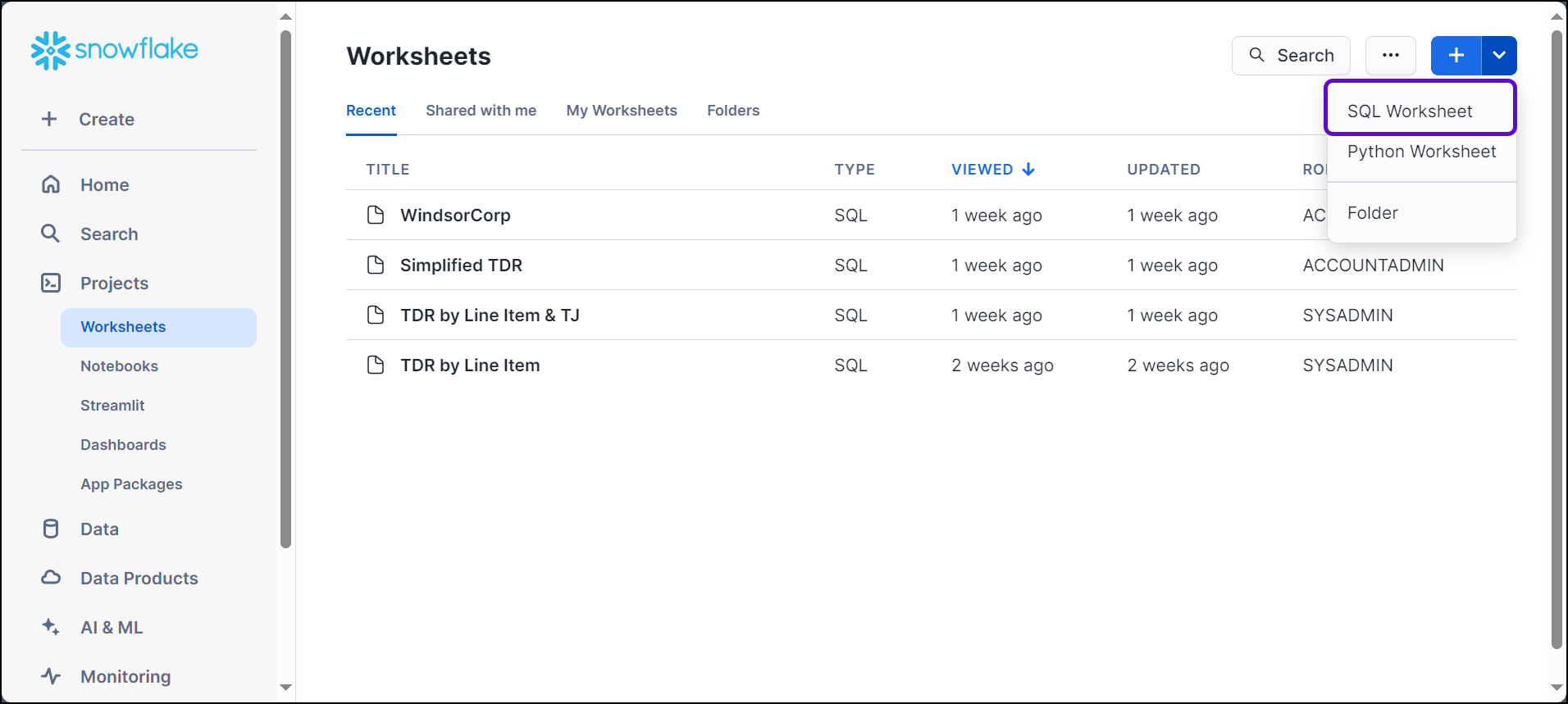Click the Search field at top
1568x704 pixels.
point(1291,56)
